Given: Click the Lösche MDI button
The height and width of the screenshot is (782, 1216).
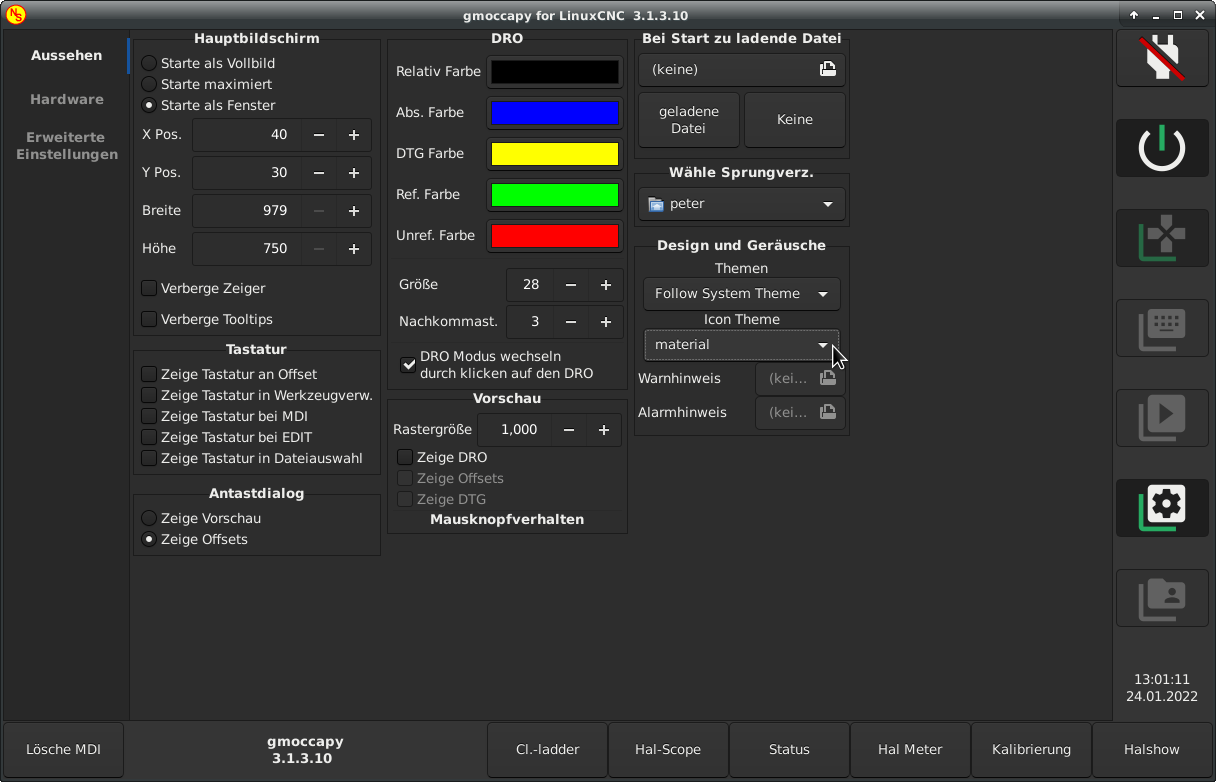Looking at the screenshot, I should [63, 750].
